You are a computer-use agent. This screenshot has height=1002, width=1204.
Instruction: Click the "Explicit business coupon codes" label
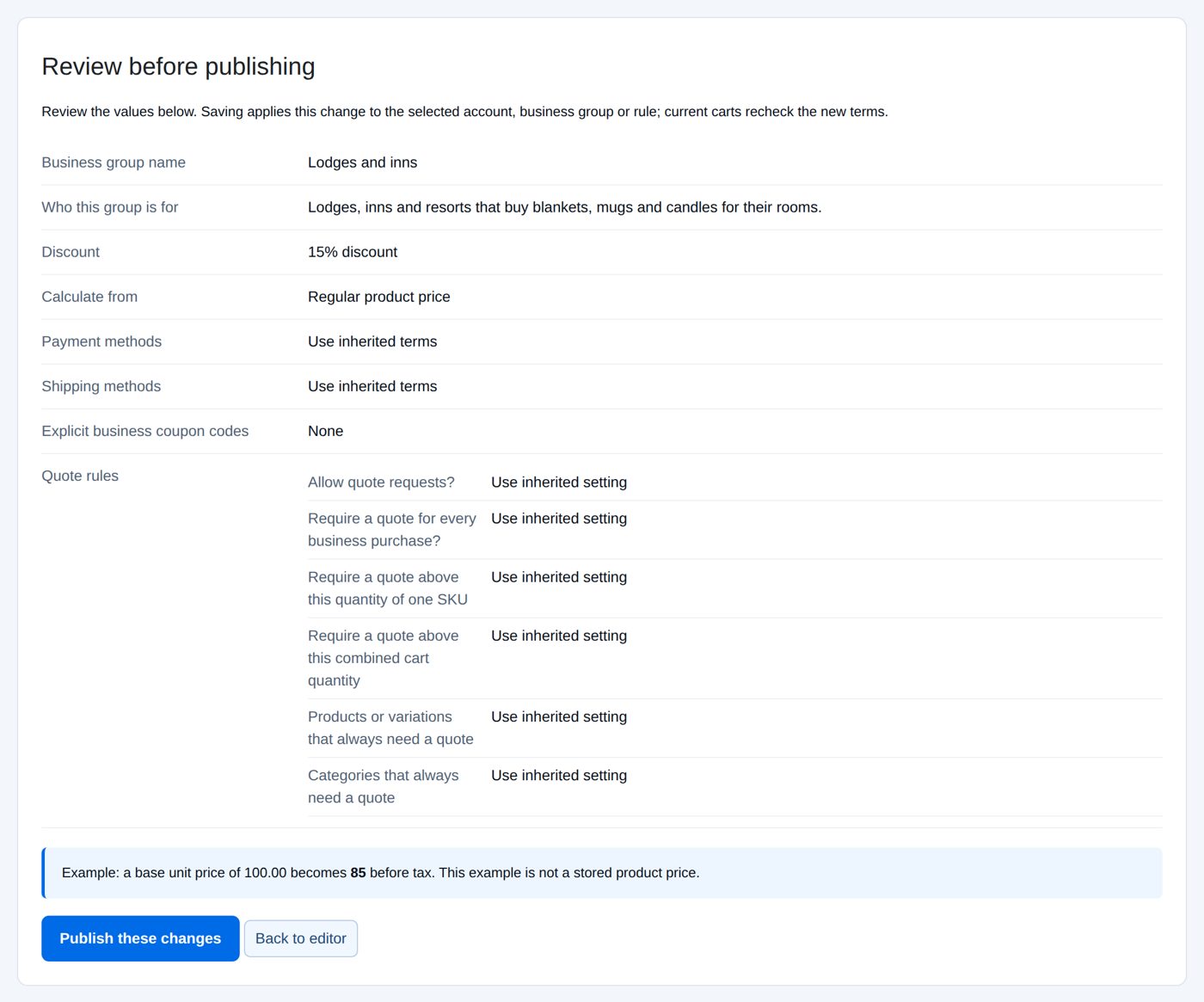[x=145, y=431]
